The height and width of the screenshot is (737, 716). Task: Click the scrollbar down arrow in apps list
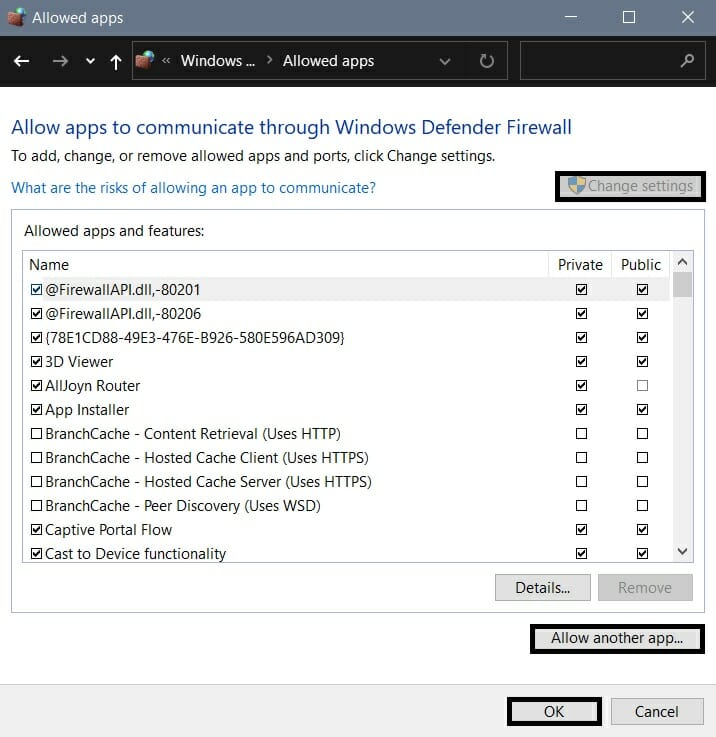click(x=683, y=551)
